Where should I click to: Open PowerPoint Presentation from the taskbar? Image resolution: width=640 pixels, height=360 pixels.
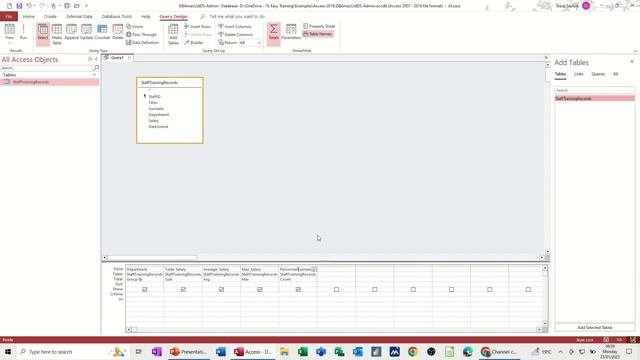pos(188,352)
